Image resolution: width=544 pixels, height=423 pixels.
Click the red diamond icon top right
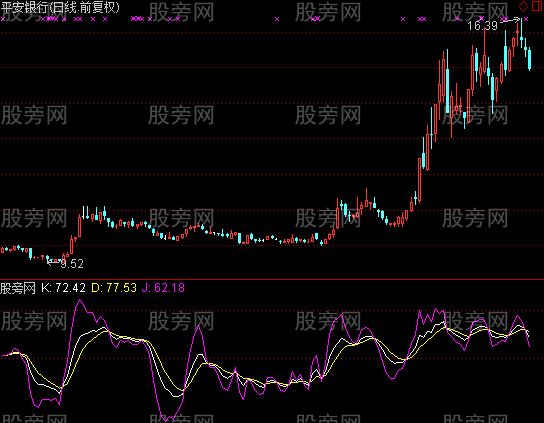pyautogui.click(x=524, y=6)
